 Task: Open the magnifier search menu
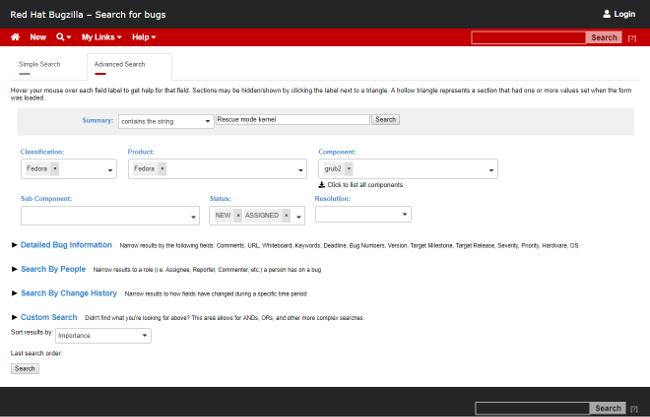63,37
